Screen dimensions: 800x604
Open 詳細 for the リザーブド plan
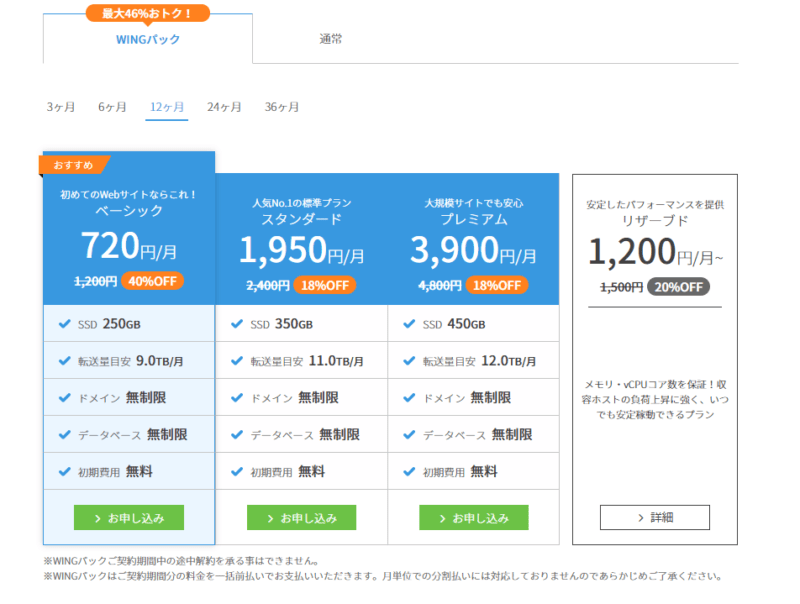[x=655, y=517]
